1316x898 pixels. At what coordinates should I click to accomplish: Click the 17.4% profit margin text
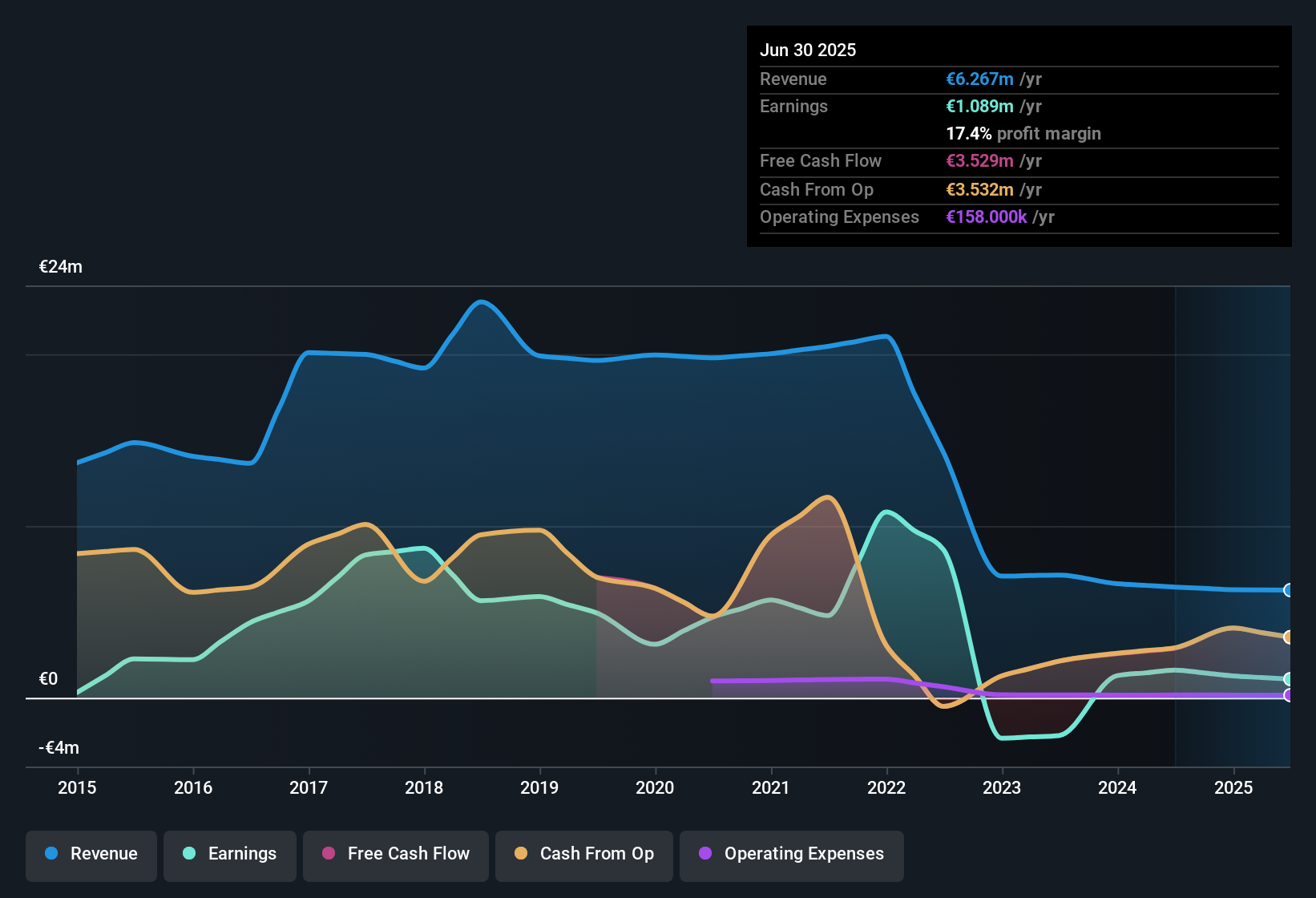click(x=1023, y=133)
